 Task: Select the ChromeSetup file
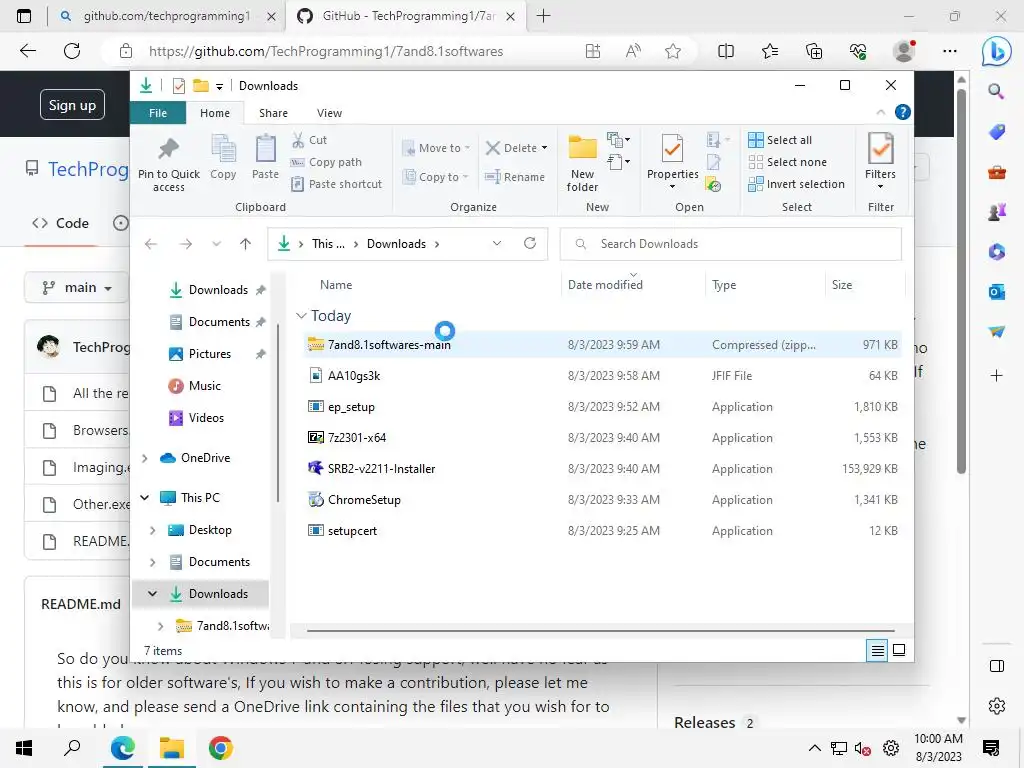(x=602, y=500)
